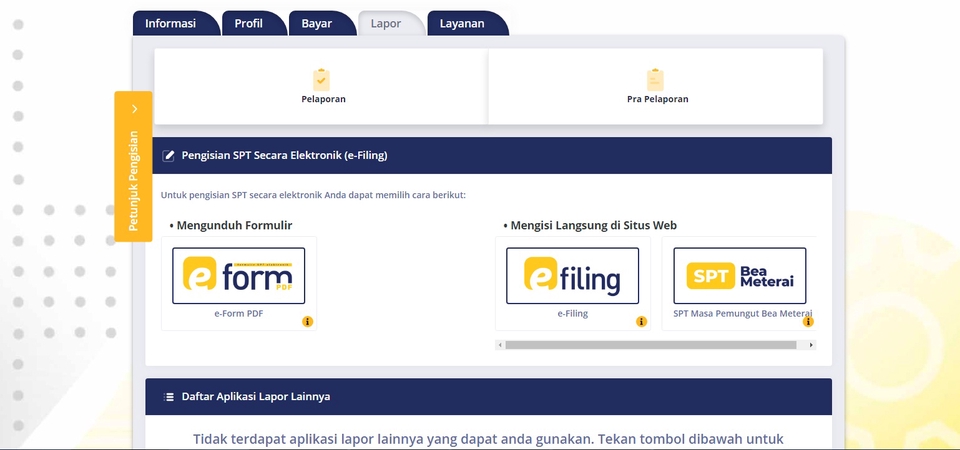
Task: Open the e-Form PDF logo
Action: pos(239,276)
